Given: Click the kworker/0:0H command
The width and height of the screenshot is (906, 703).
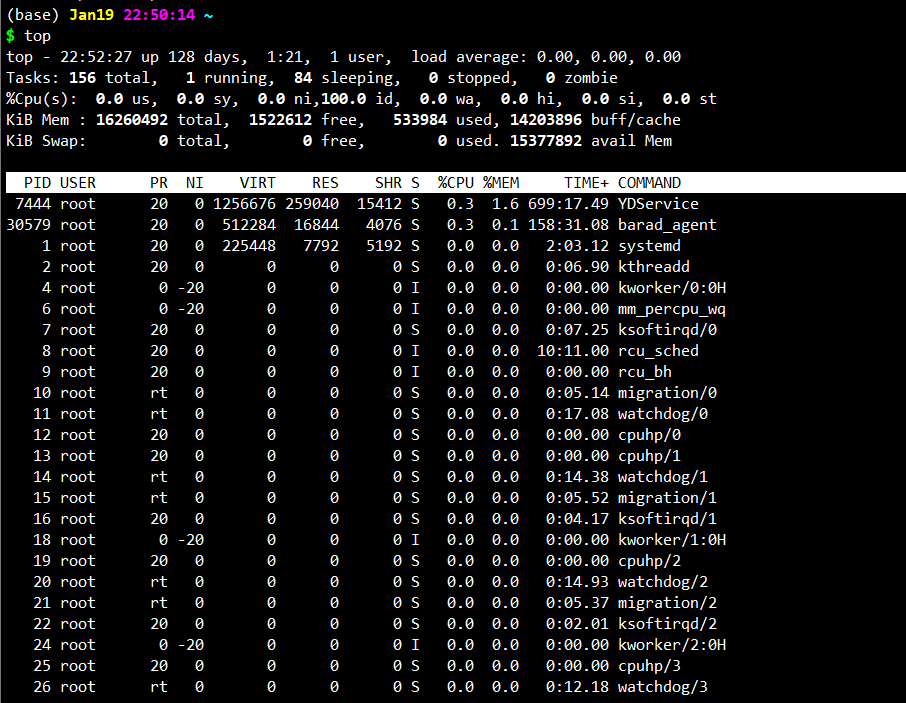Looking at the screenshot, I should pyautogui.click(x=671, y=288).
